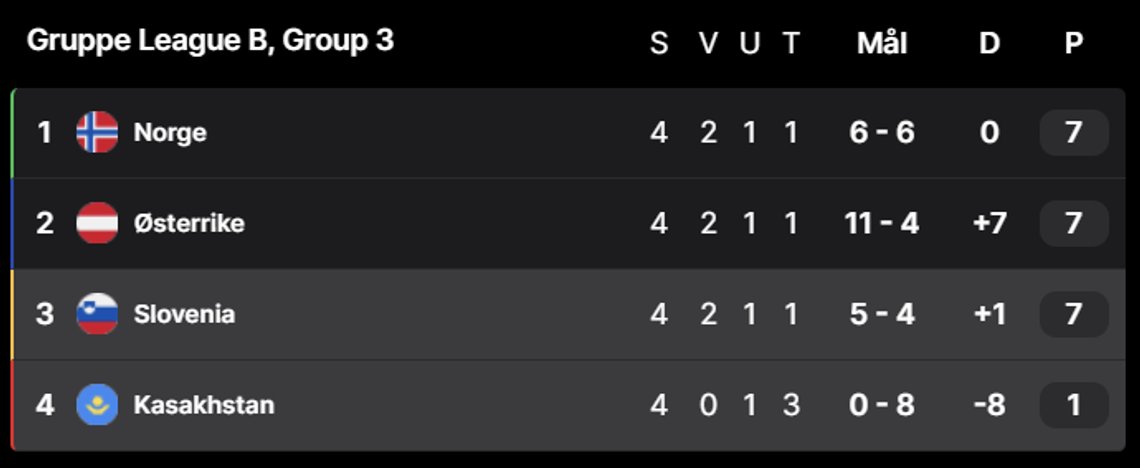The width and height of the screenshot is (1140, 468).
Task: Open the Østerrike team link
Action: (x=189, y=223)
